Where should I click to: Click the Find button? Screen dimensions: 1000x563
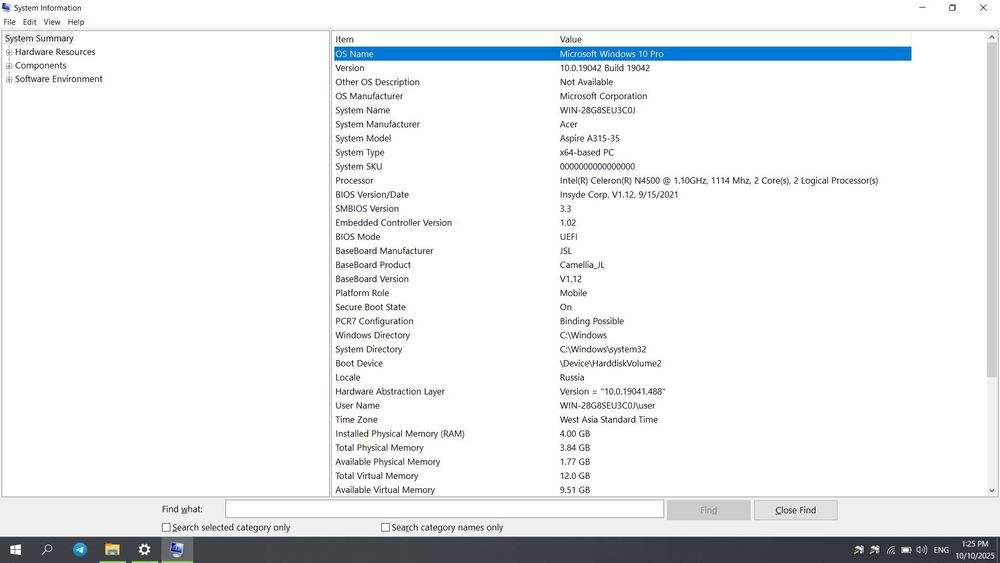pos(709,510)
